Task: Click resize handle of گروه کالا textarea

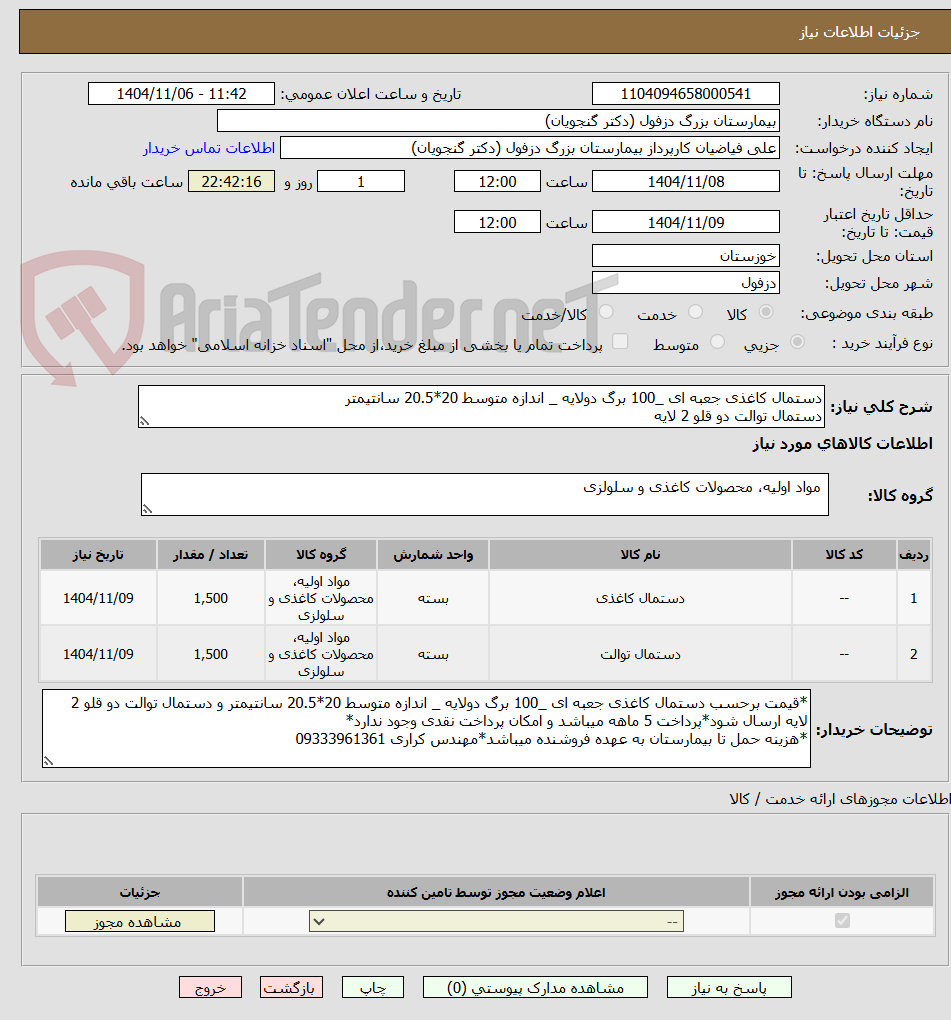Action: (x=147, y=509)
